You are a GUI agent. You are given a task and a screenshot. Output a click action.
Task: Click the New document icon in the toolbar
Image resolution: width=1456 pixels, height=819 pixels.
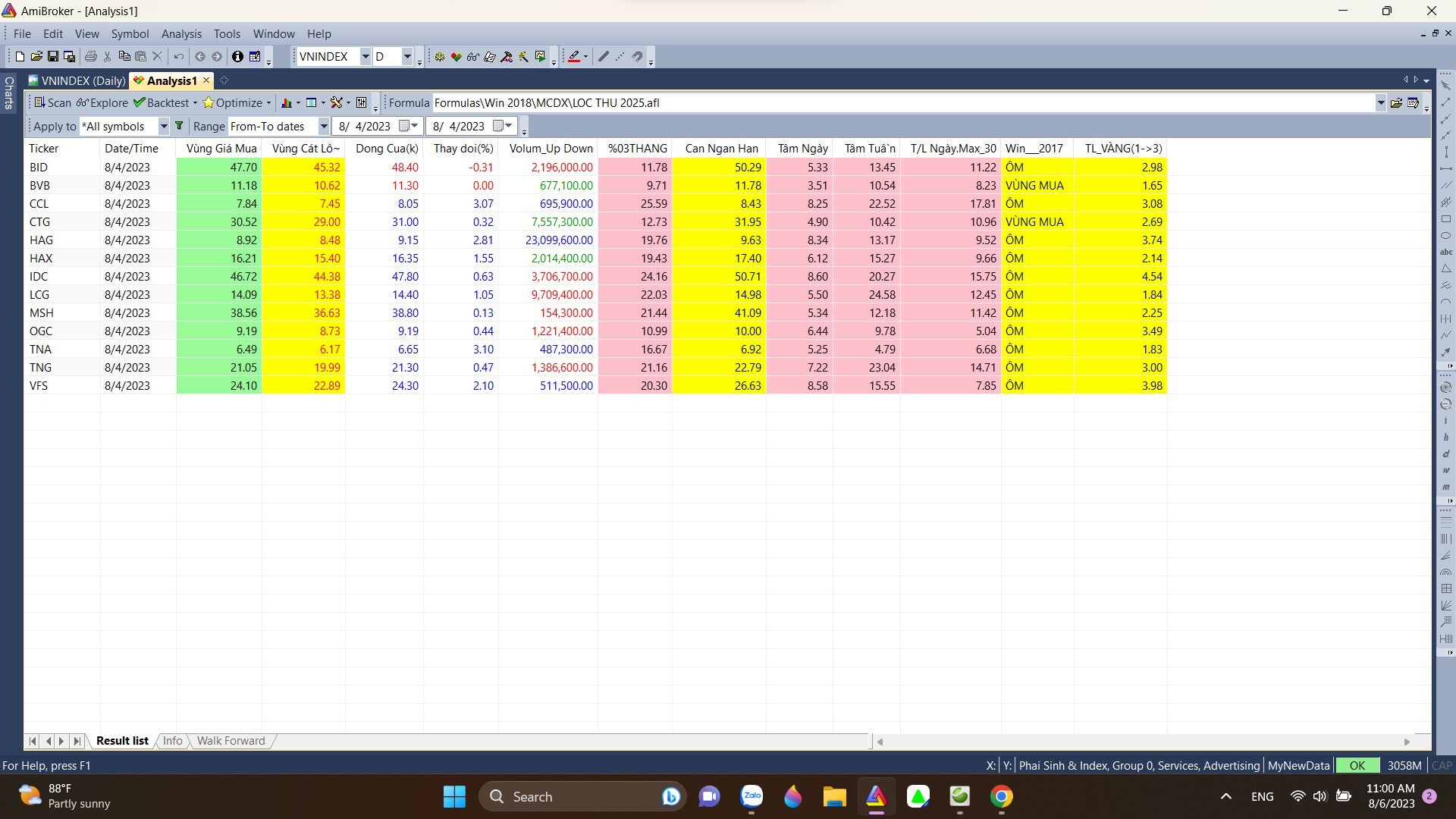tap(20, 56)
